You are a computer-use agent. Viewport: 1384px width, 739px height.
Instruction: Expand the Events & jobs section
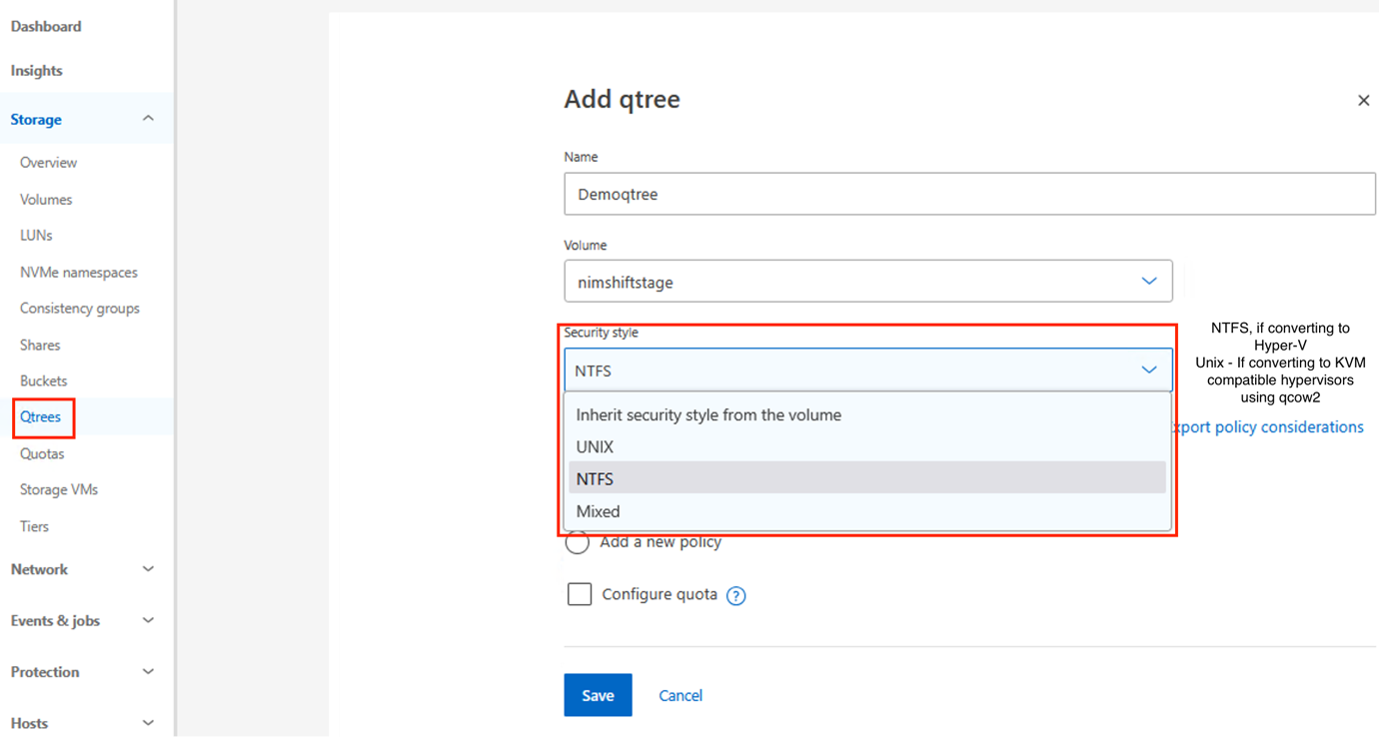148,620
